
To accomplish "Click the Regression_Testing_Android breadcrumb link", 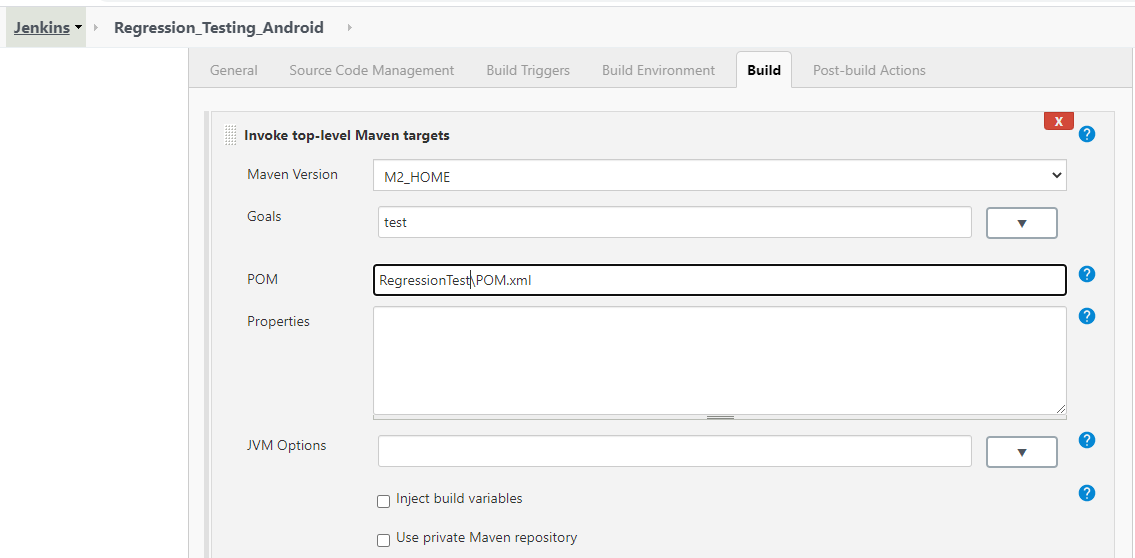I will [218, 28].
